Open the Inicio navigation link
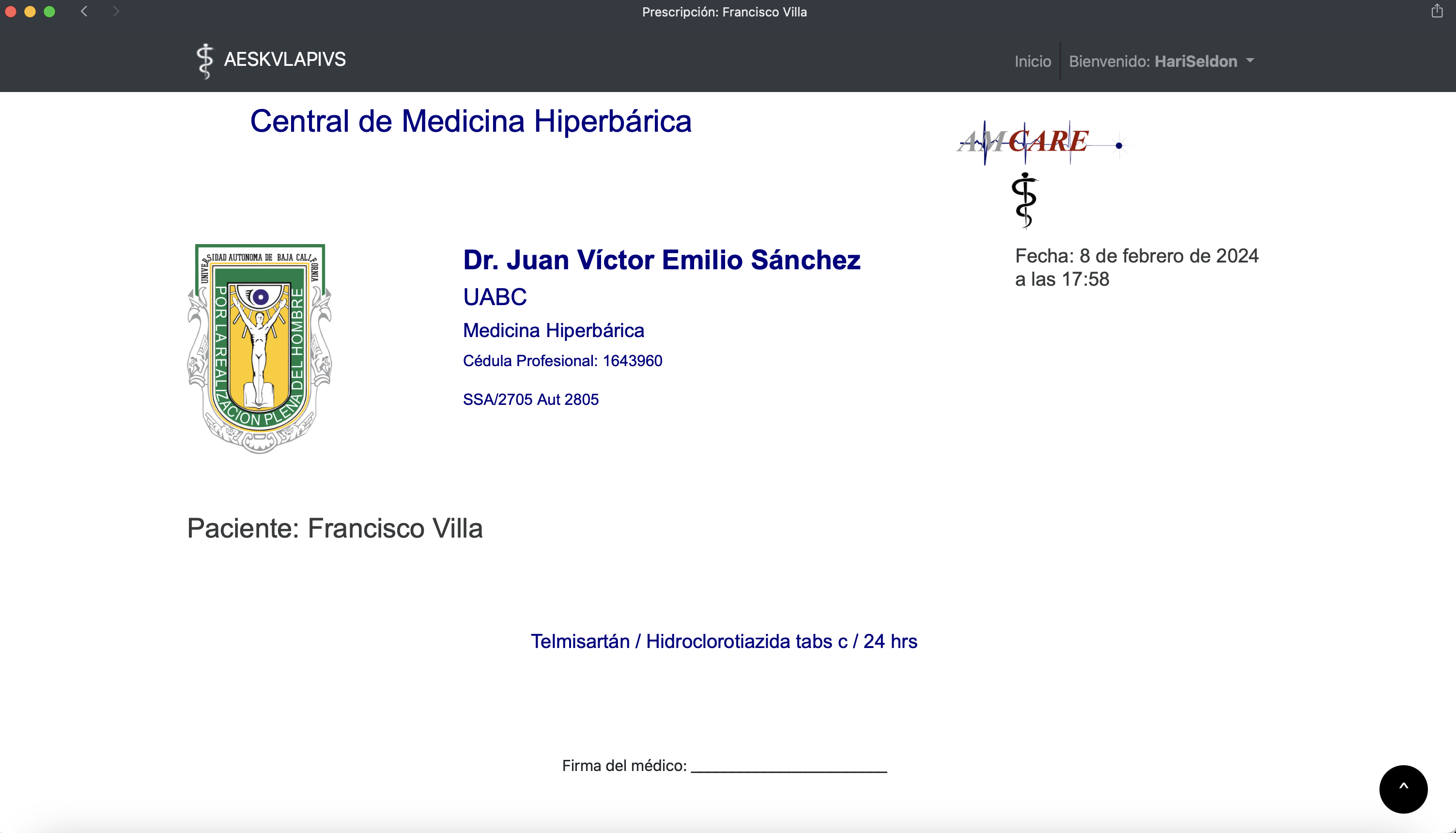 1032,61
